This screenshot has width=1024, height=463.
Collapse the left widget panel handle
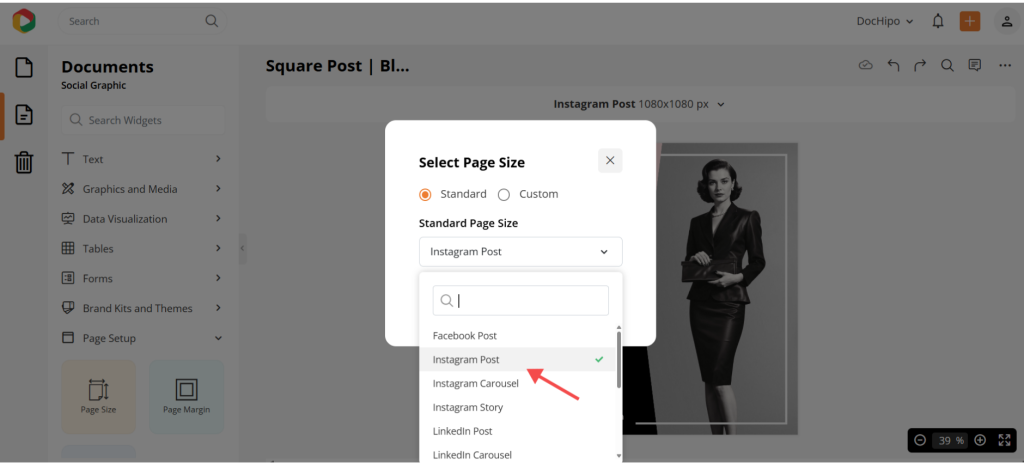tap(242, 248)
